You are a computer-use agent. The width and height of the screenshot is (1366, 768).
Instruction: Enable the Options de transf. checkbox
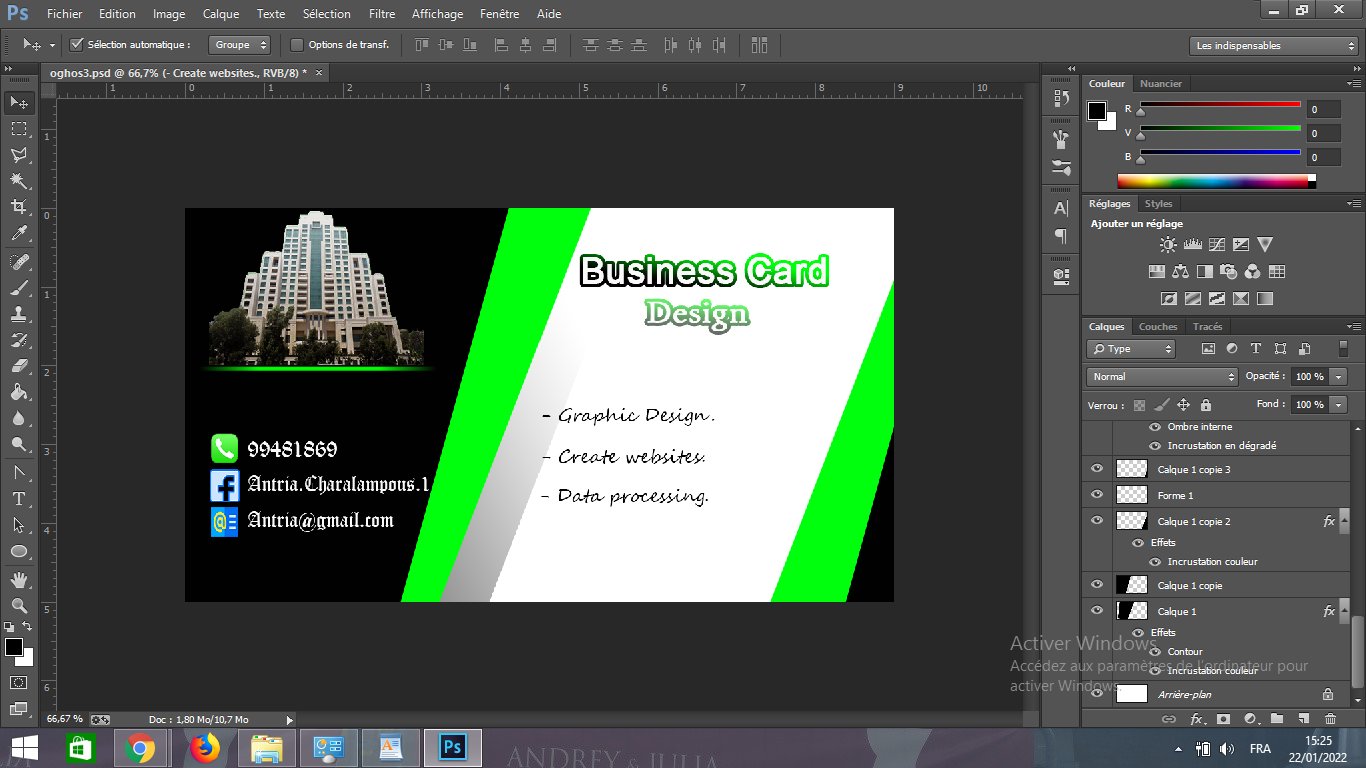[x=296, y=44]
